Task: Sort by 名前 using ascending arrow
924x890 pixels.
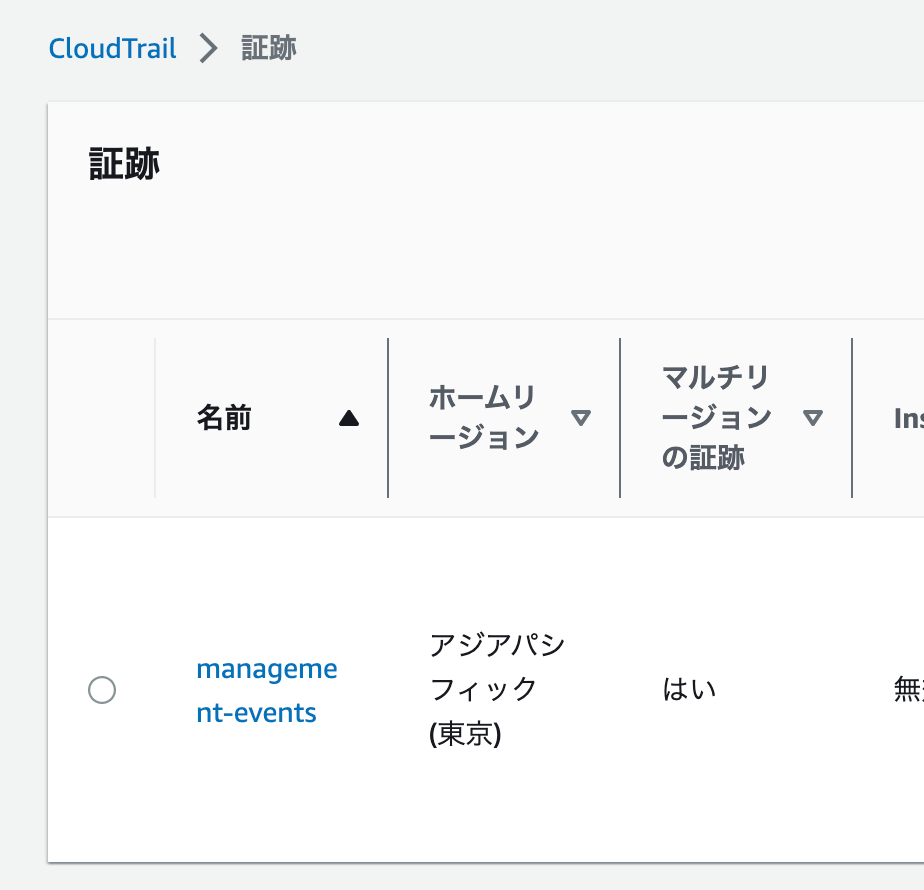Action: pyautogui.click(x=349, y=418)
